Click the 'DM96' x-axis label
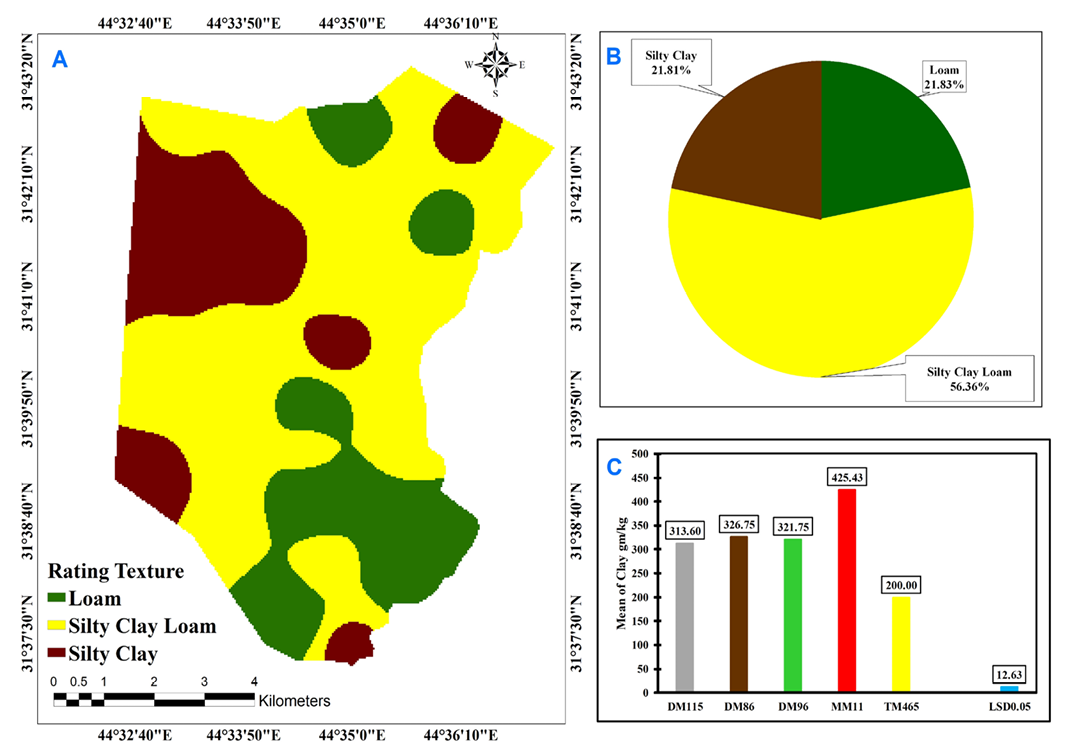The image size is (1065, 751). click(793, 706)
